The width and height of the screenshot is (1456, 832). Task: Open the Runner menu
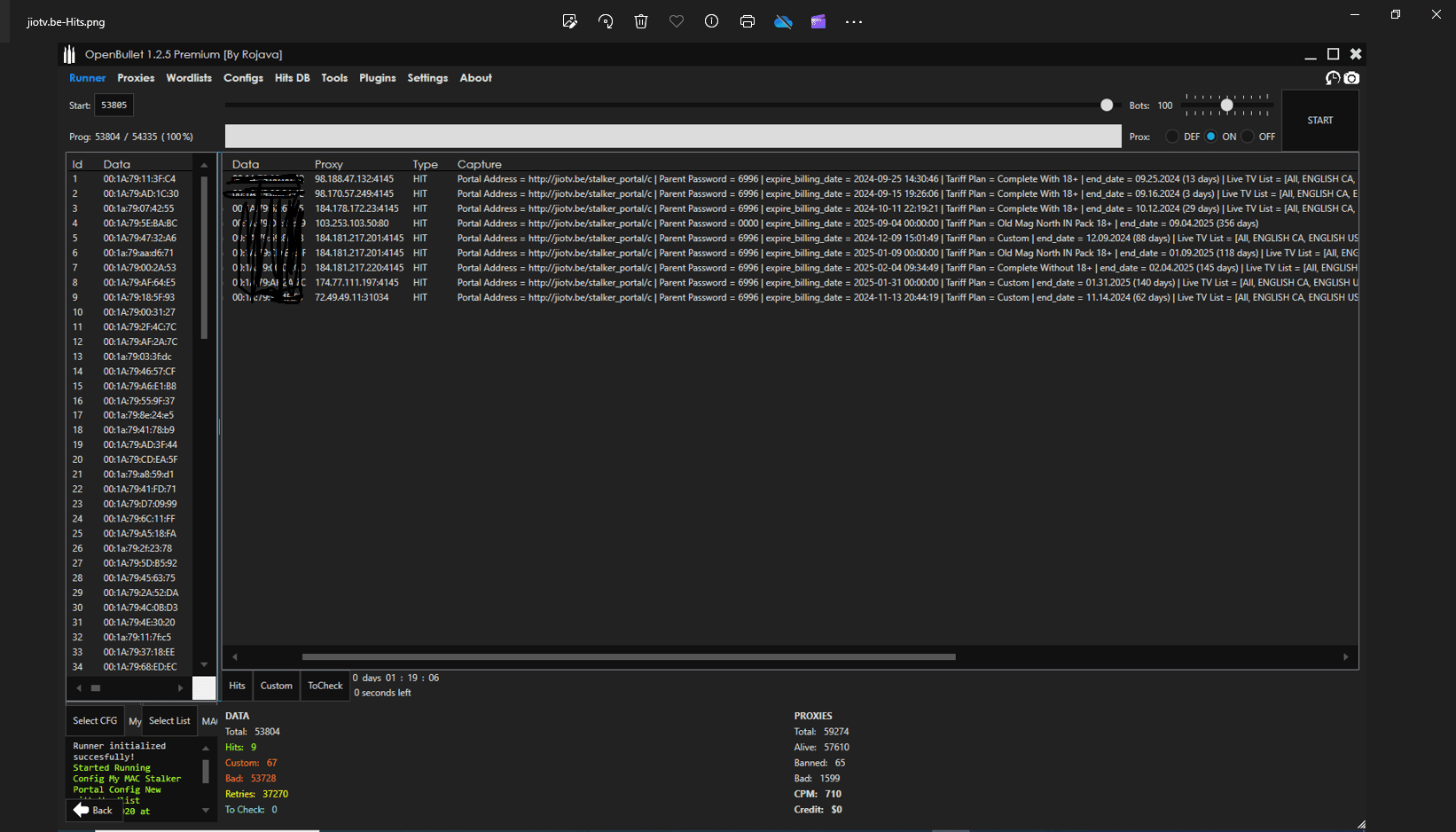(88, 78)
